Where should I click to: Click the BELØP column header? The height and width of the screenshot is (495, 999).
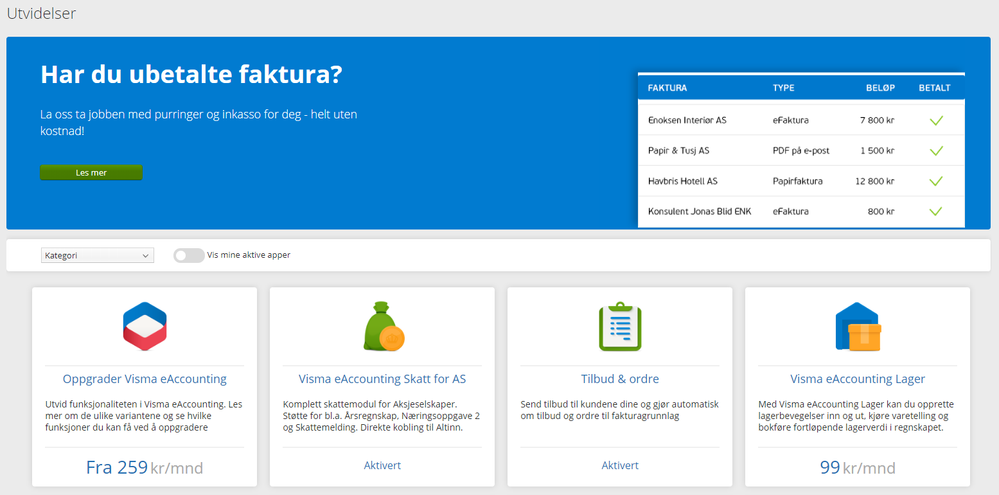coord(879,88)
